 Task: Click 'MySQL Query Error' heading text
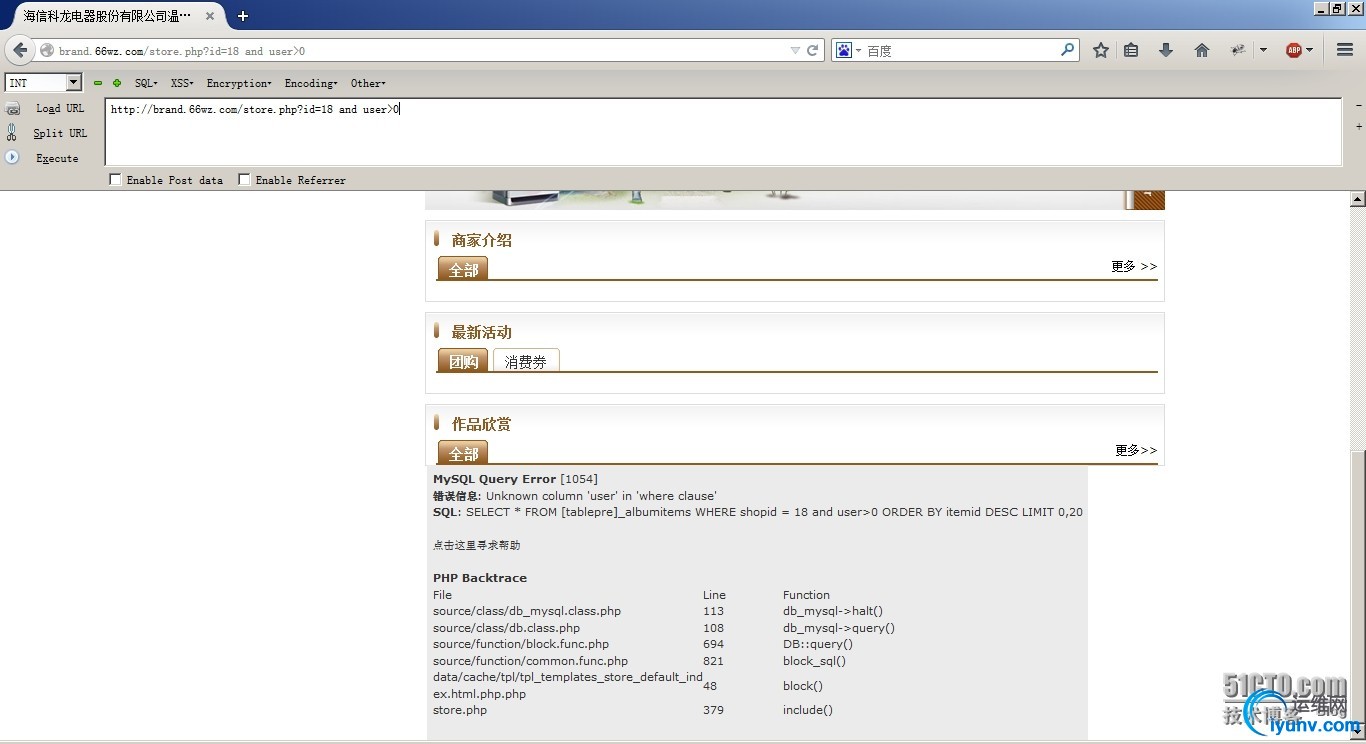pyautogui.click(x=494, y=479)
